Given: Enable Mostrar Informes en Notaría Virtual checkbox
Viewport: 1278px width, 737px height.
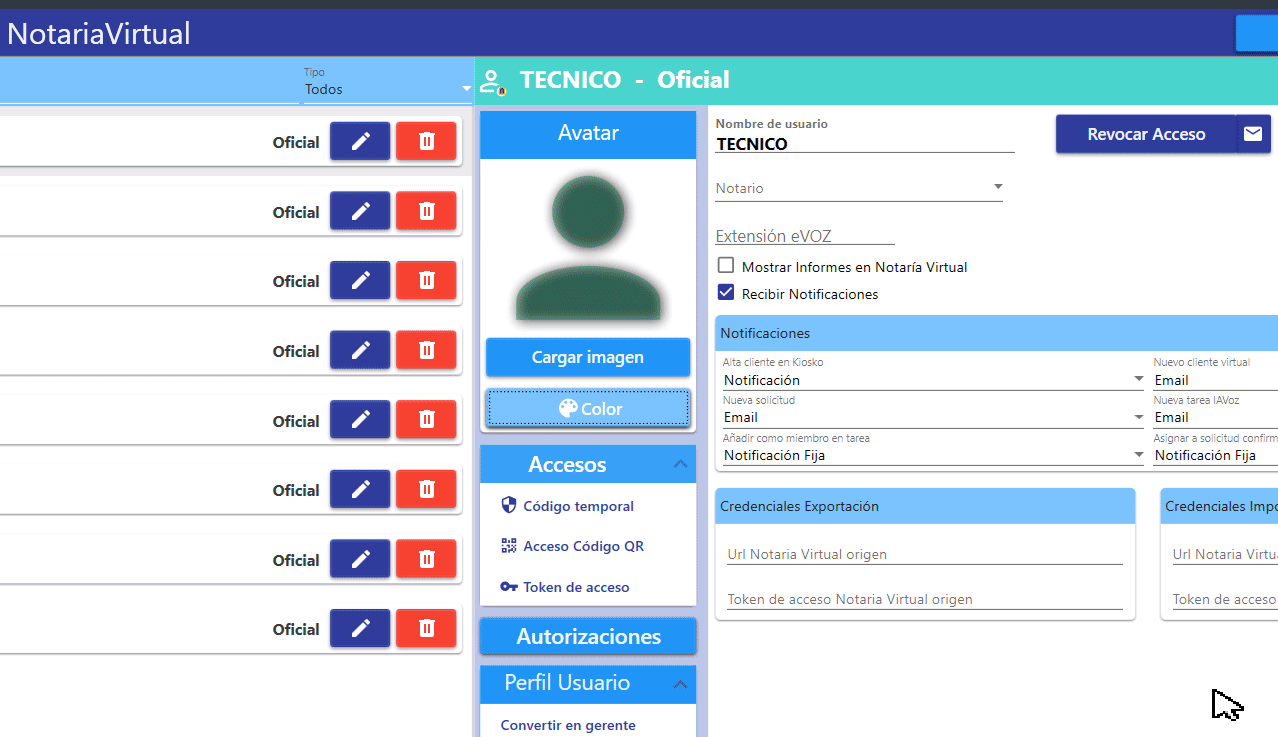Looking at the screenshot, I should tap(726, 266).
